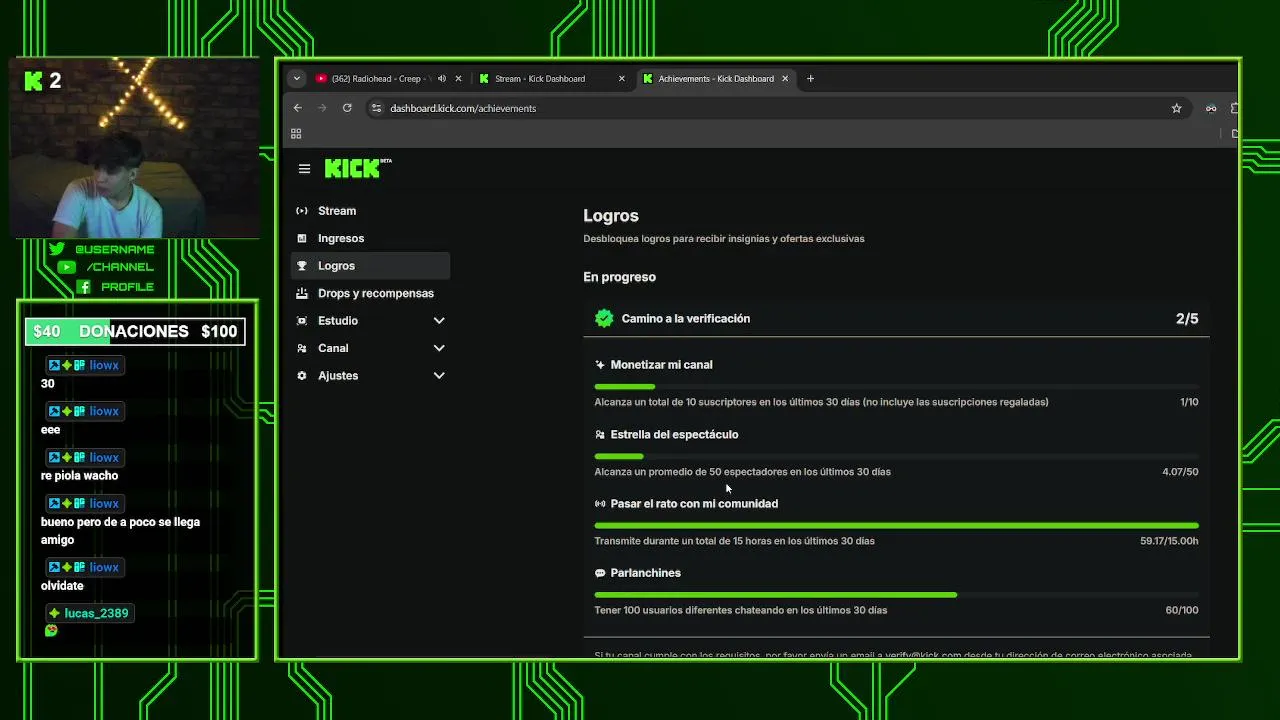Click the Estudio sidebar icon
The width and height of the screenshot is (1280, 720).
(302, 321)
